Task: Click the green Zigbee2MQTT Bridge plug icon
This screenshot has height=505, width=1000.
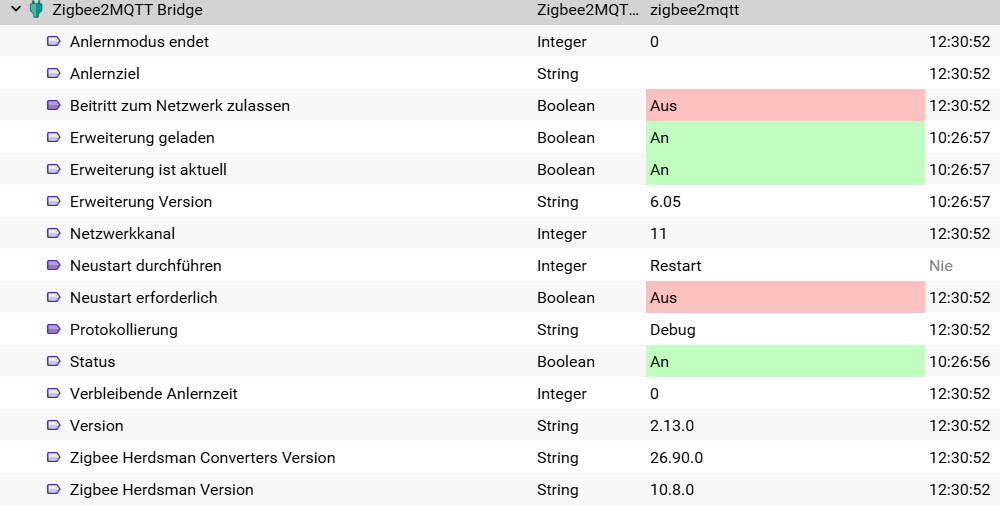Action: point(36,10)
